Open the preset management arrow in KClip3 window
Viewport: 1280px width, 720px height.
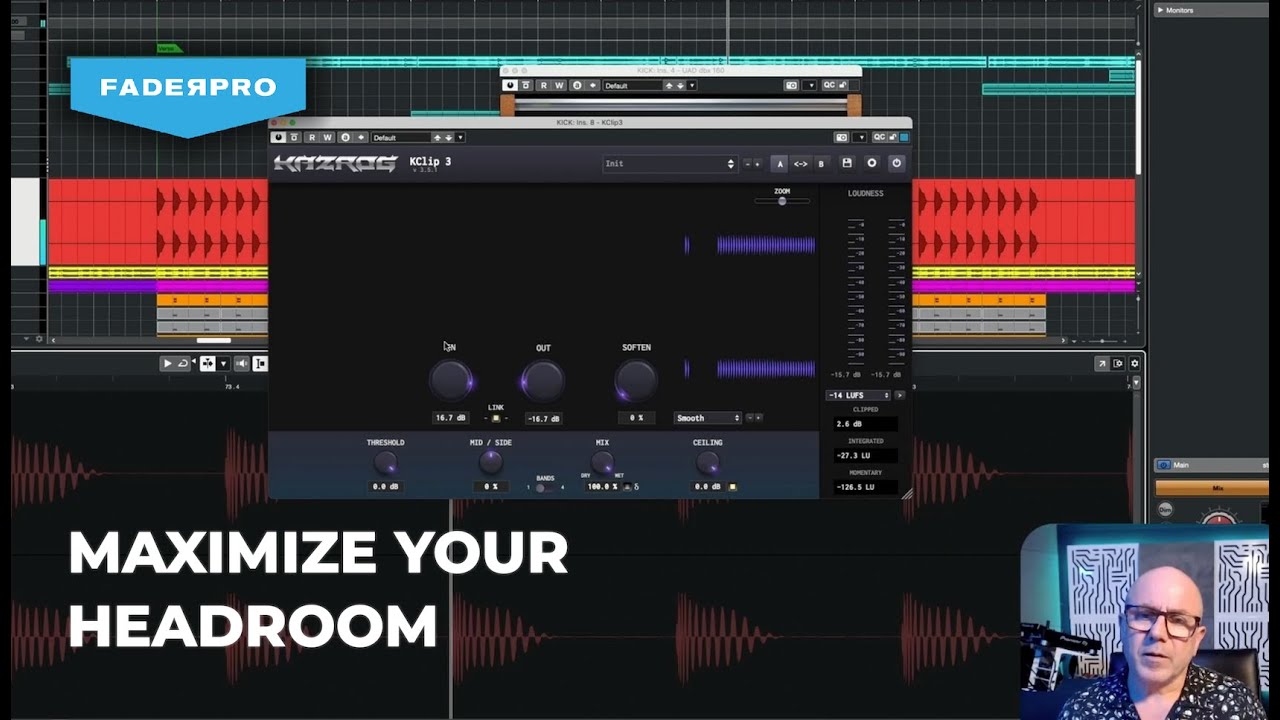coord(460,137)
